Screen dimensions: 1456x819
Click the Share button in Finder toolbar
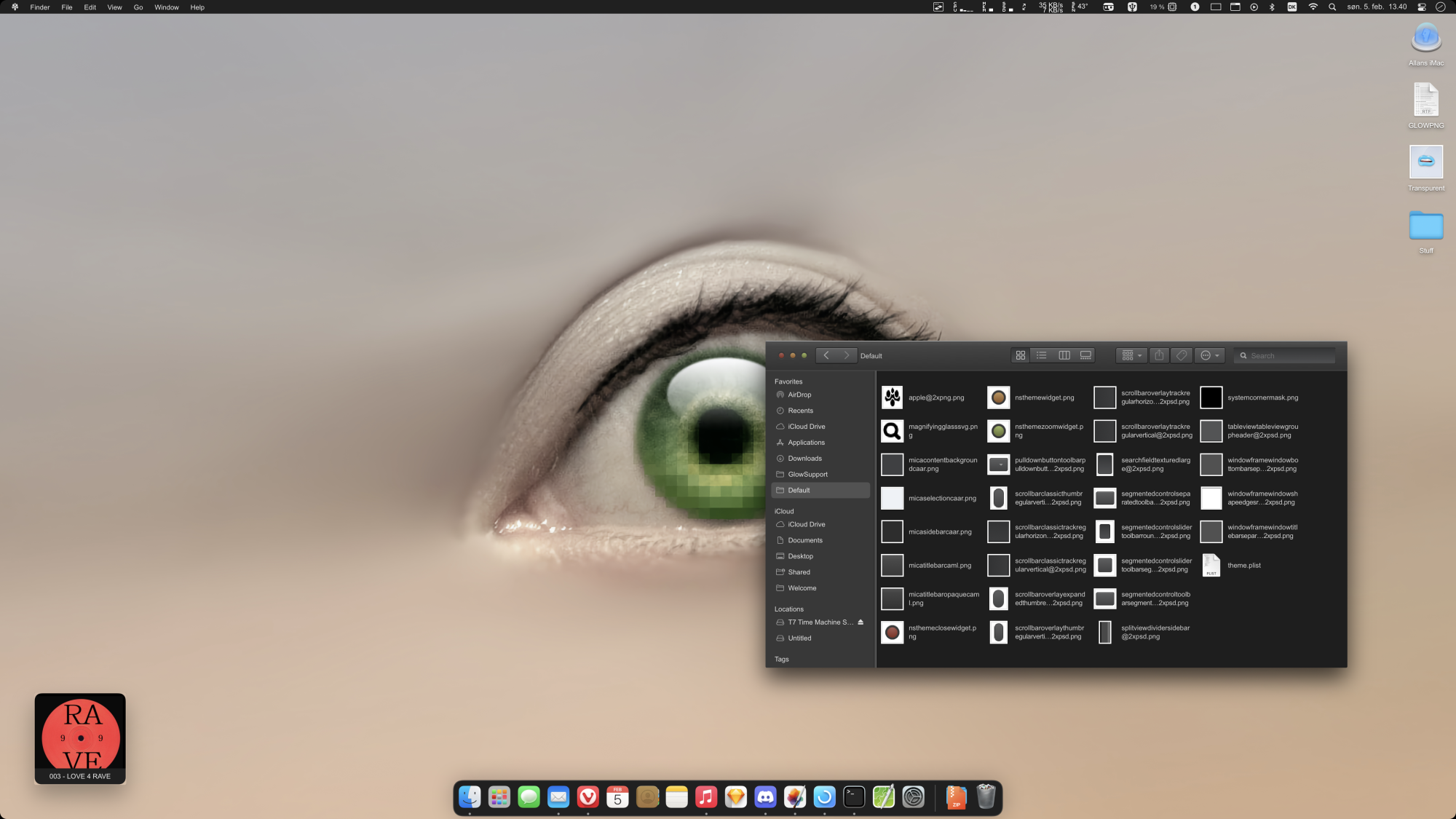point(1159,355)
